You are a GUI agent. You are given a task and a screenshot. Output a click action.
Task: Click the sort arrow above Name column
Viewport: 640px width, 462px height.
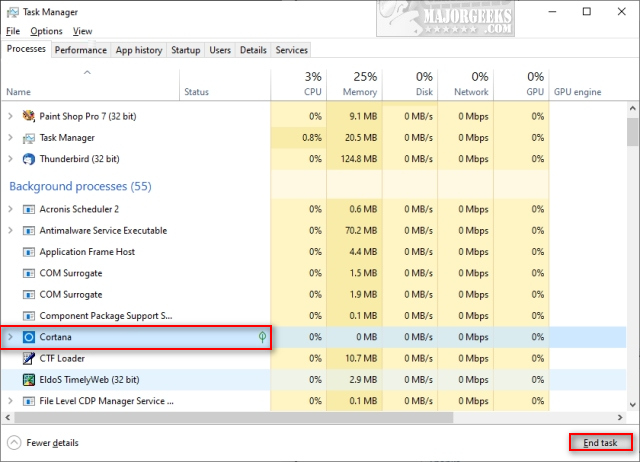point(87,73)
